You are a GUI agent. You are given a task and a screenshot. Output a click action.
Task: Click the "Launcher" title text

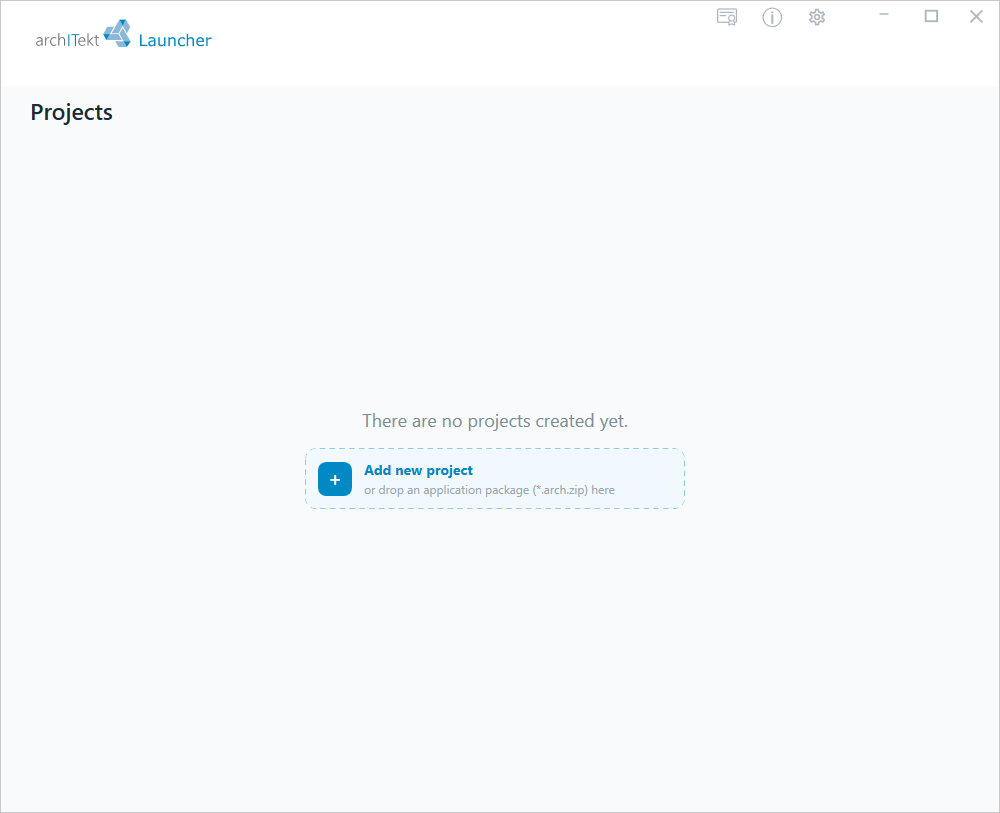pos(175,40)
